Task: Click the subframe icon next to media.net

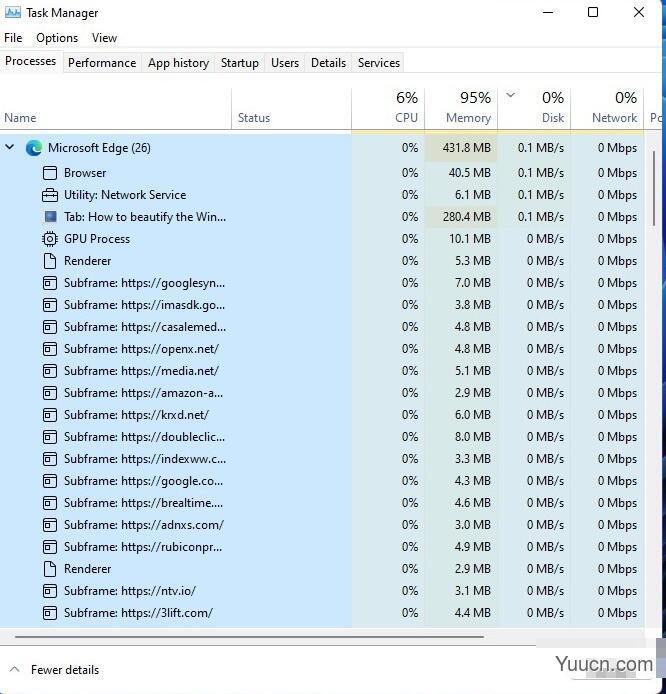Action: point(50,371)
